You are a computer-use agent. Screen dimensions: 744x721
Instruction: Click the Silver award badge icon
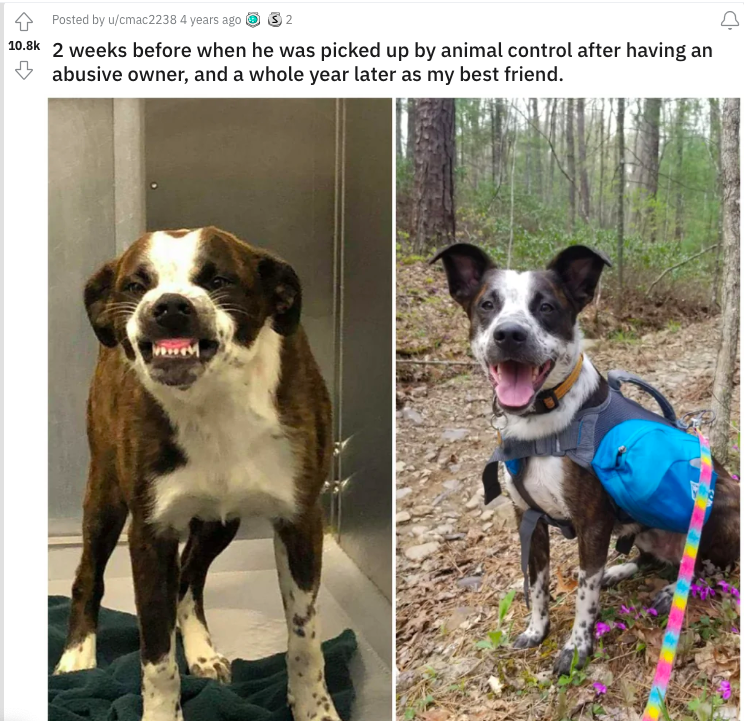click(x=275, y=20)
